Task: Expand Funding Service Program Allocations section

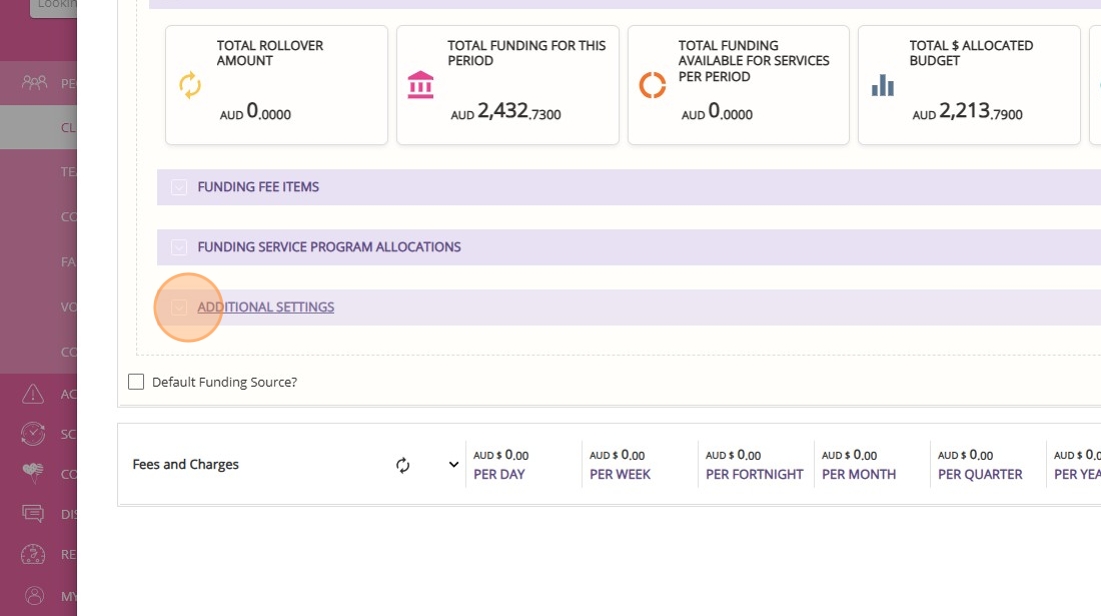Action: tap(179, 247)
